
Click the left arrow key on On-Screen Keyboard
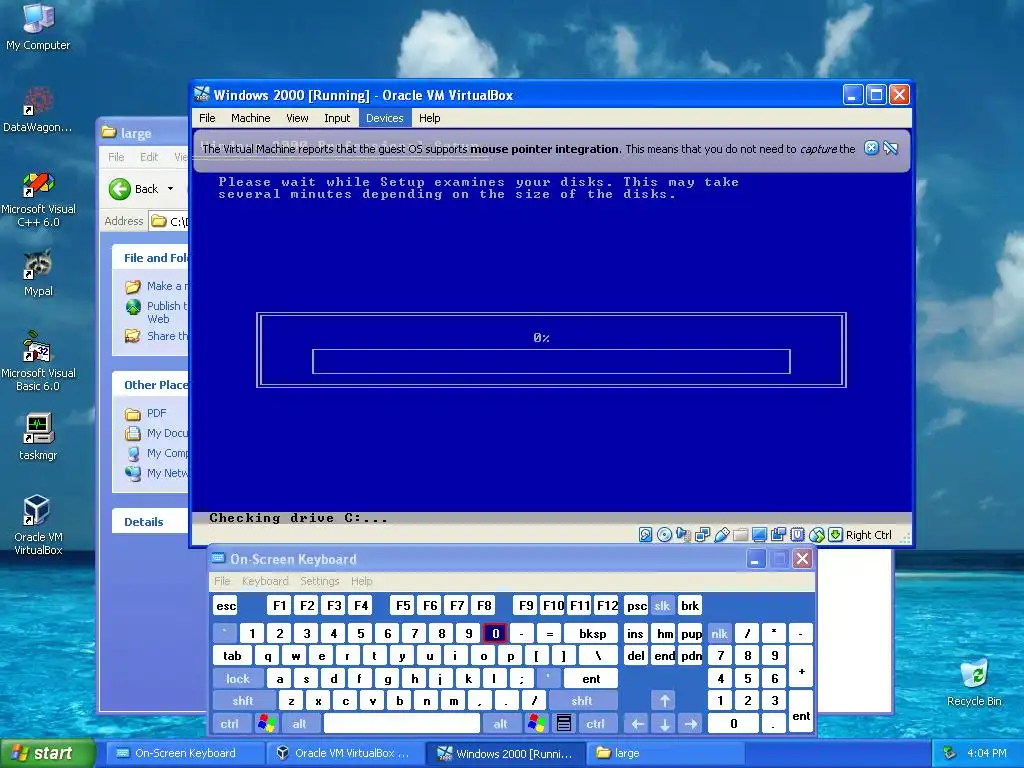click(637, 723)
